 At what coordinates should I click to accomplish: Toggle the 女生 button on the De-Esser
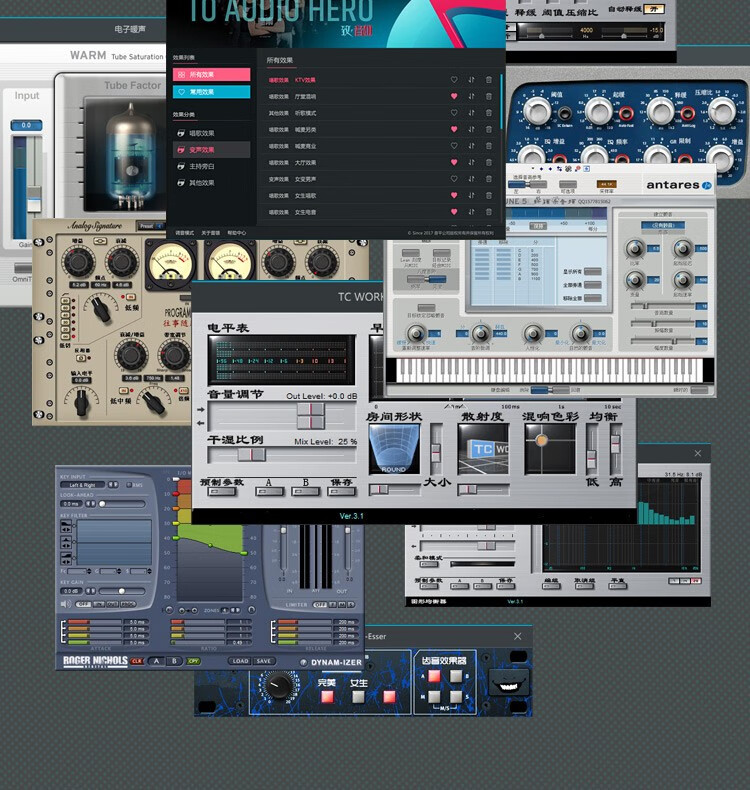(358, 697)
